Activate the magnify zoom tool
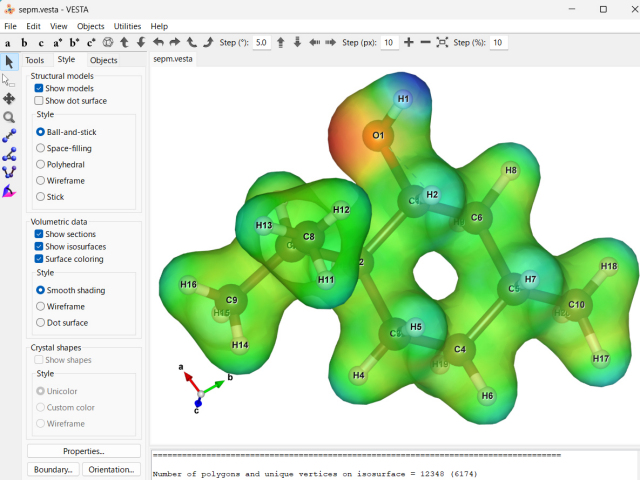 (9, 117)
